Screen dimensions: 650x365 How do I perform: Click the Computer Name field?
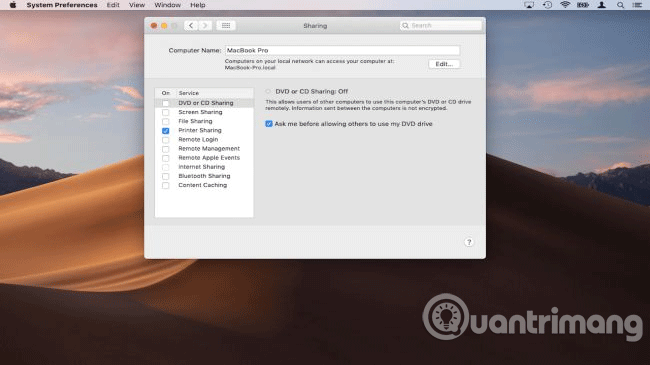pos(342,50)
